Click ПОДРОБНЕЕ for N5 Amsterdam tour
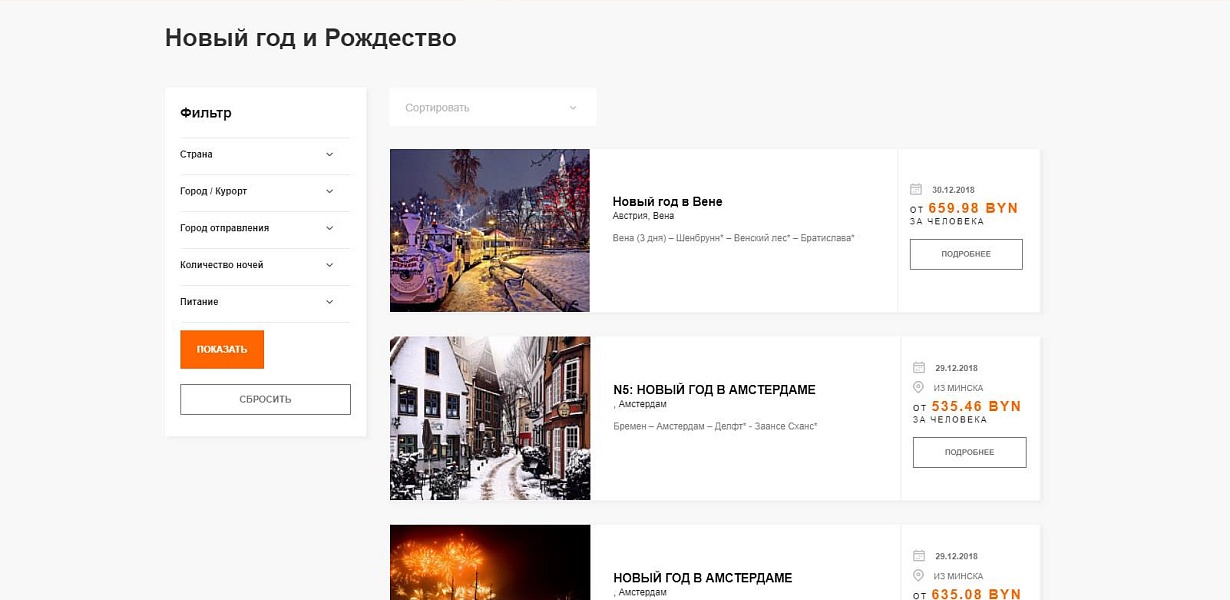The width and height of the screenshot is (1230, 600). click(x=969, y=452)
